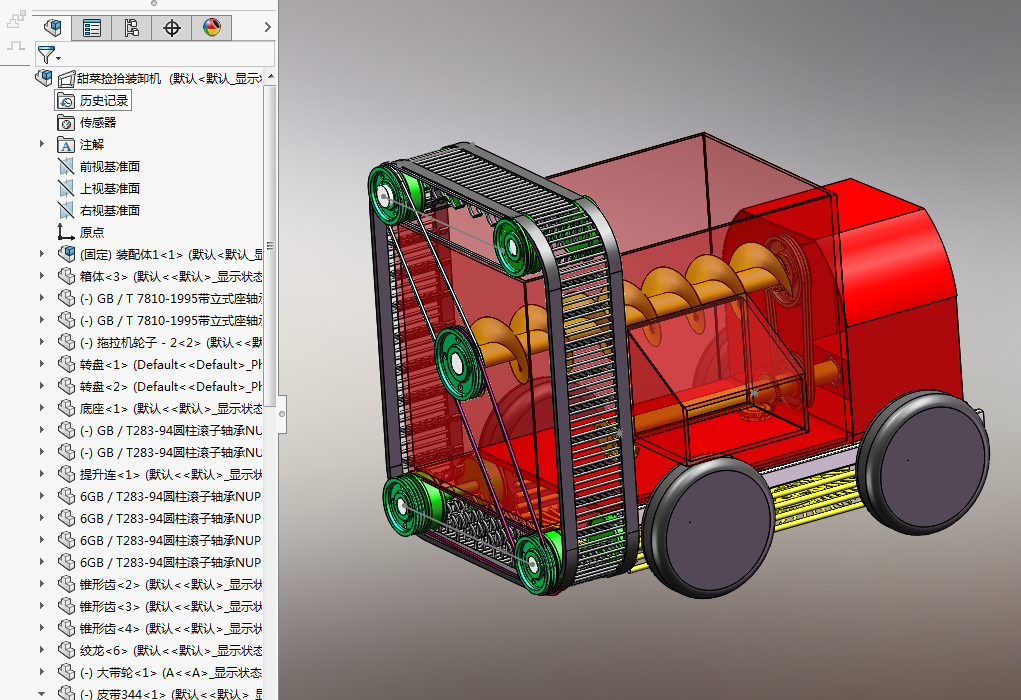Screen dimensions: 1021x700
Task: Click the 锥形齿<2> part icon
Action: pyautogui.click(x=66, y=584)
